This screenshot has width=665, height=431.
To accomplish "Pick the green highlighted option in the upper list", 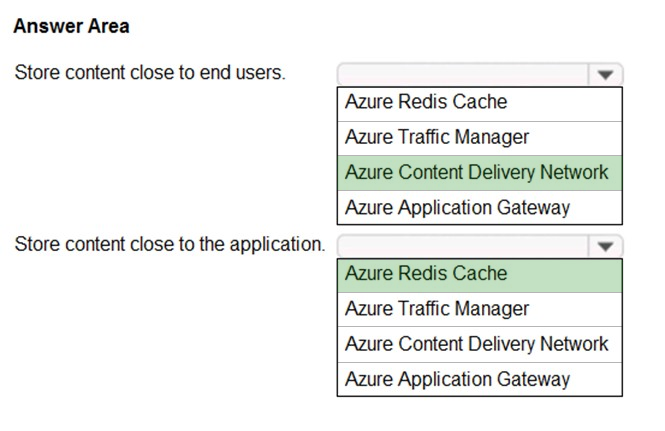I will 480,173.
